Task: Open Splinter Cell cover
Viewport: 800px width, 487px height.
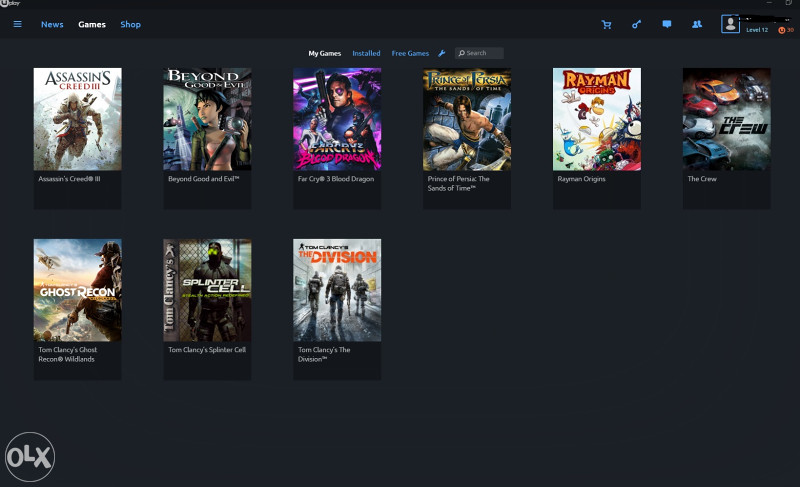Action: (207, 290)
